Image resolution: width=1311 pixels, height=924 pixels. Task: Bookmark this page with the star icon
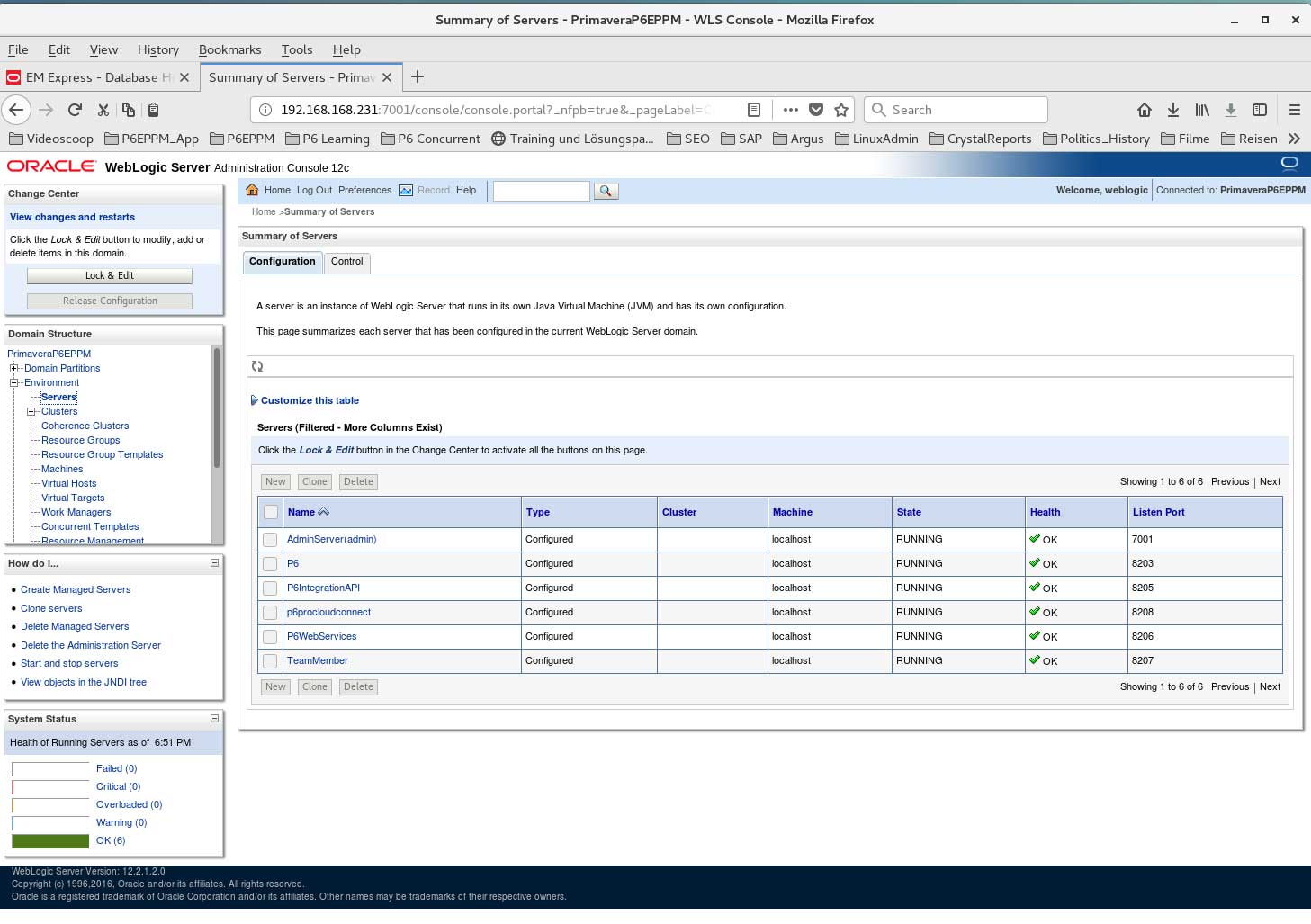(841, 110)
